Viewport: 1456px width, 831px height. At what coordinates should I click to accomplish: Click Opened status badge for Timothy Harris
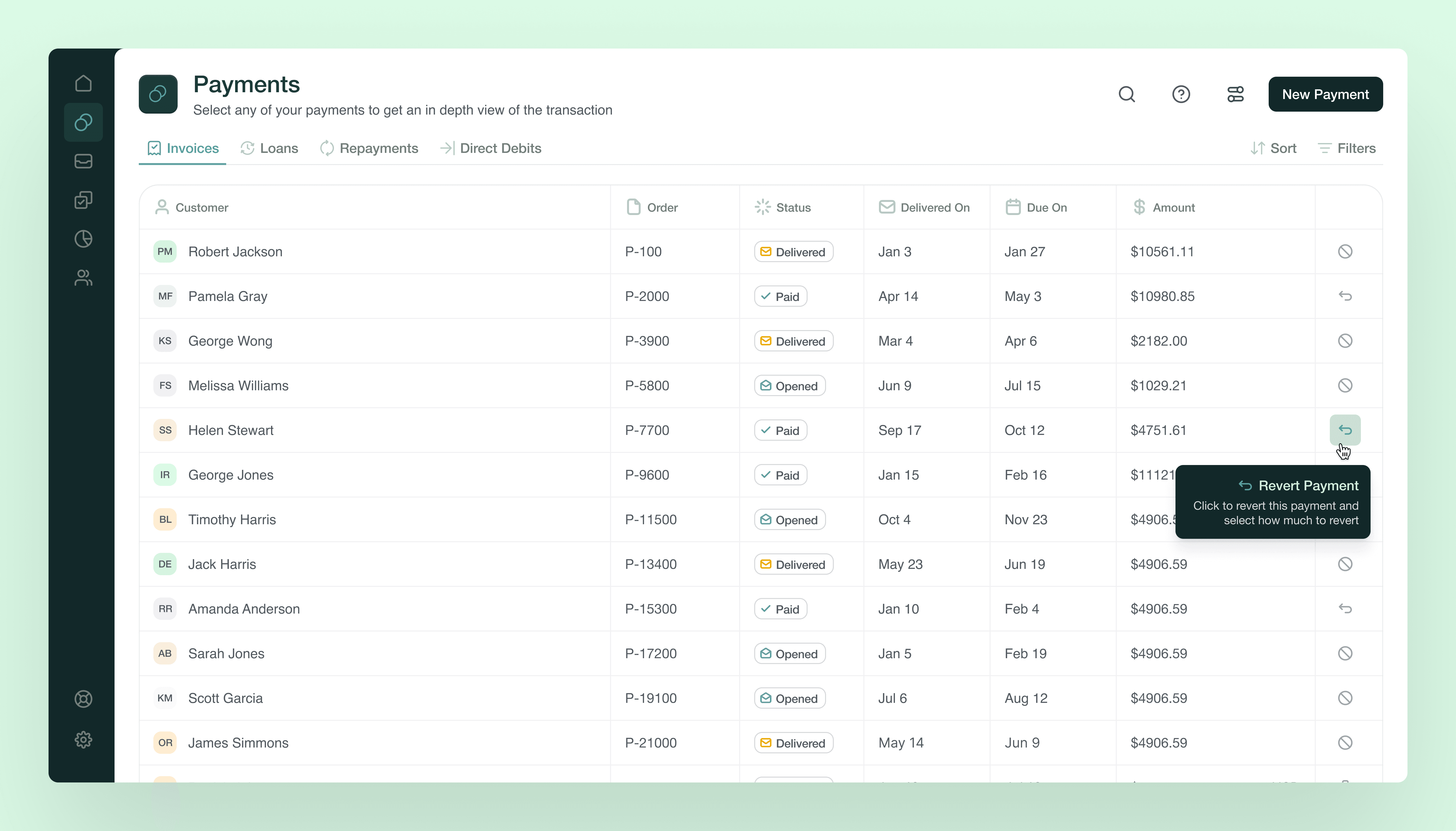[x=790, y=520]
